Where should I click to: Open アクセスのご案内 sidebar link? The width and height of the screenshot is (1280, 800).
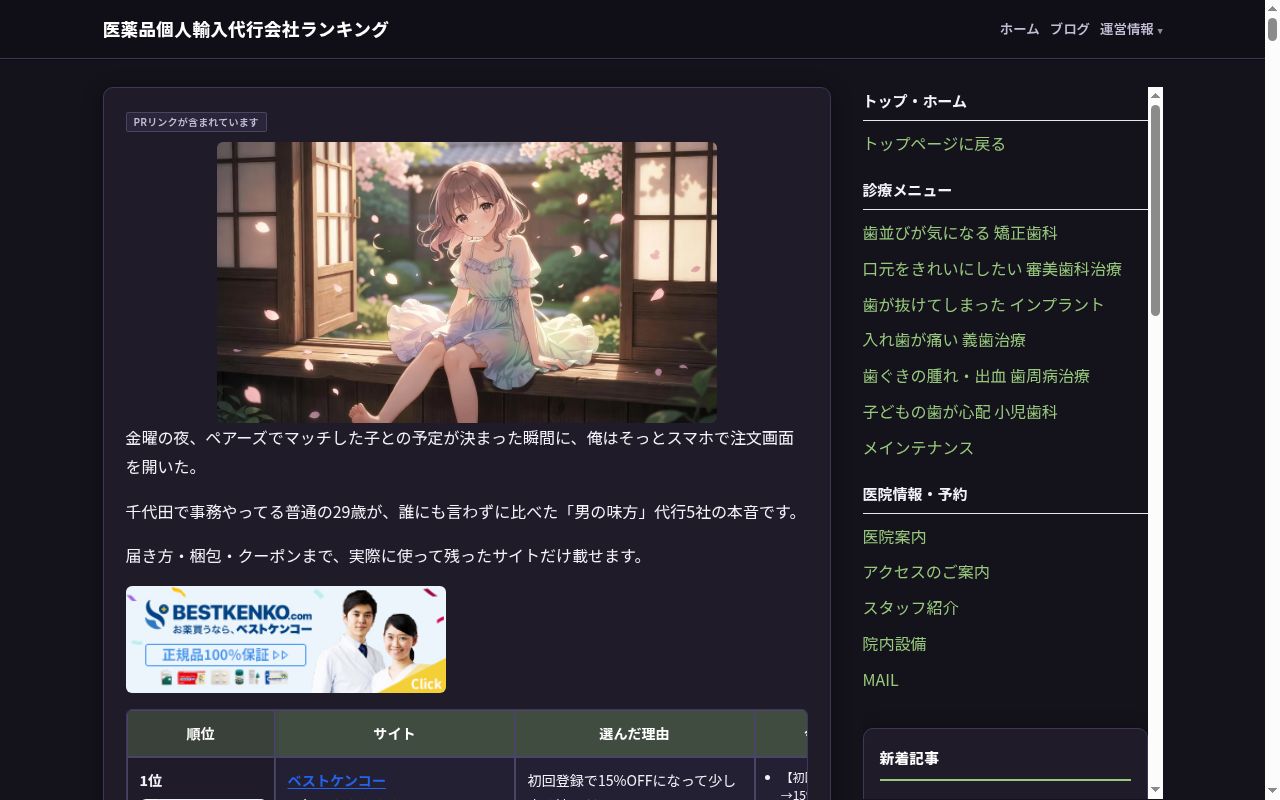(926, 572)
